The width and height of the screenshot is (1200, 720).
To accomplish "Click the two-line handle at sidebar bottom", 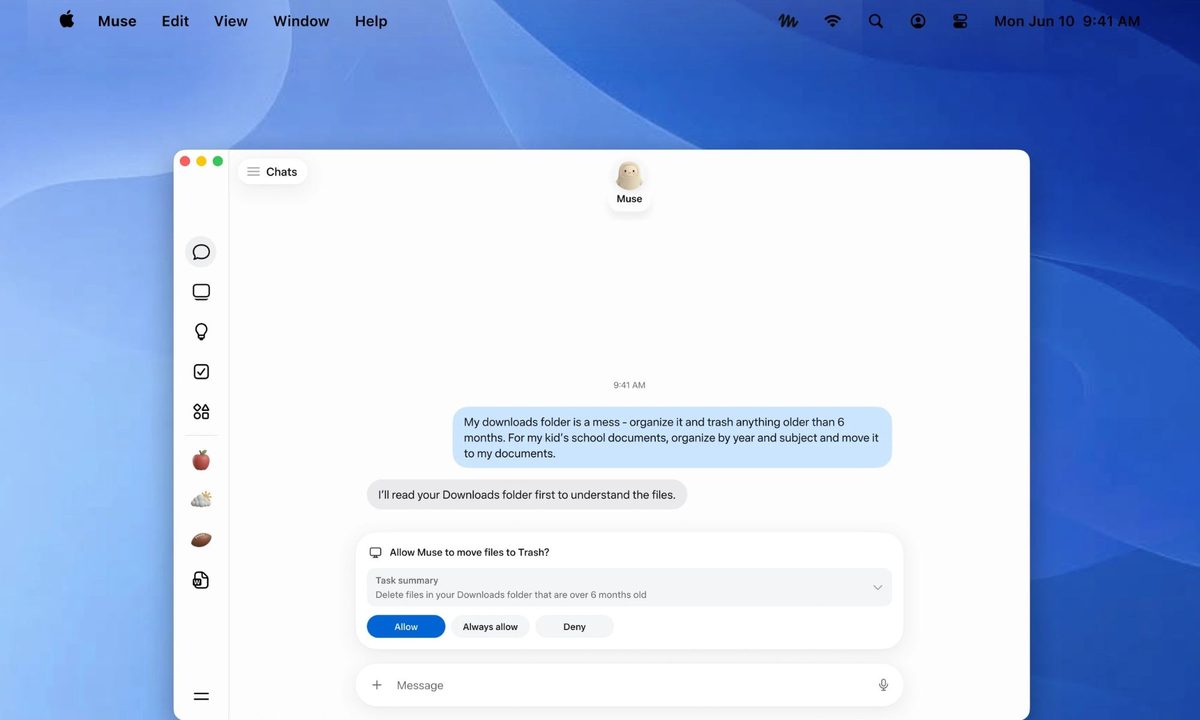I will 201,697.
